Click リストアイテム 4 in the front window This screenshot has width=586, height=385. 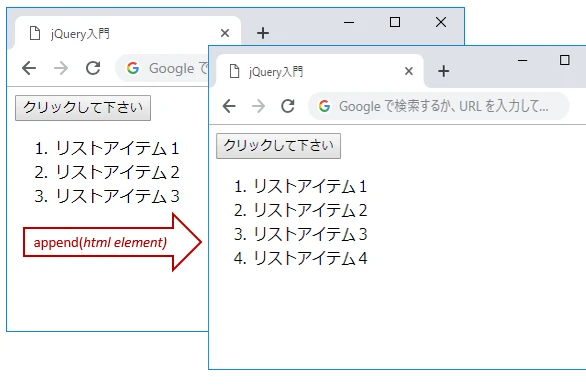310,258
